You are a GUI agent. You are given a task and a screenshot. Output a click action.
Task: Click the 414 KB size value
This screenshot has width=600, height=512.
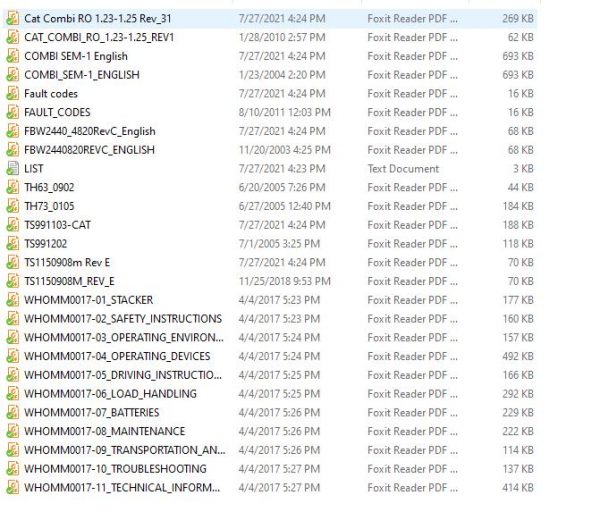[x=518, y=487]
